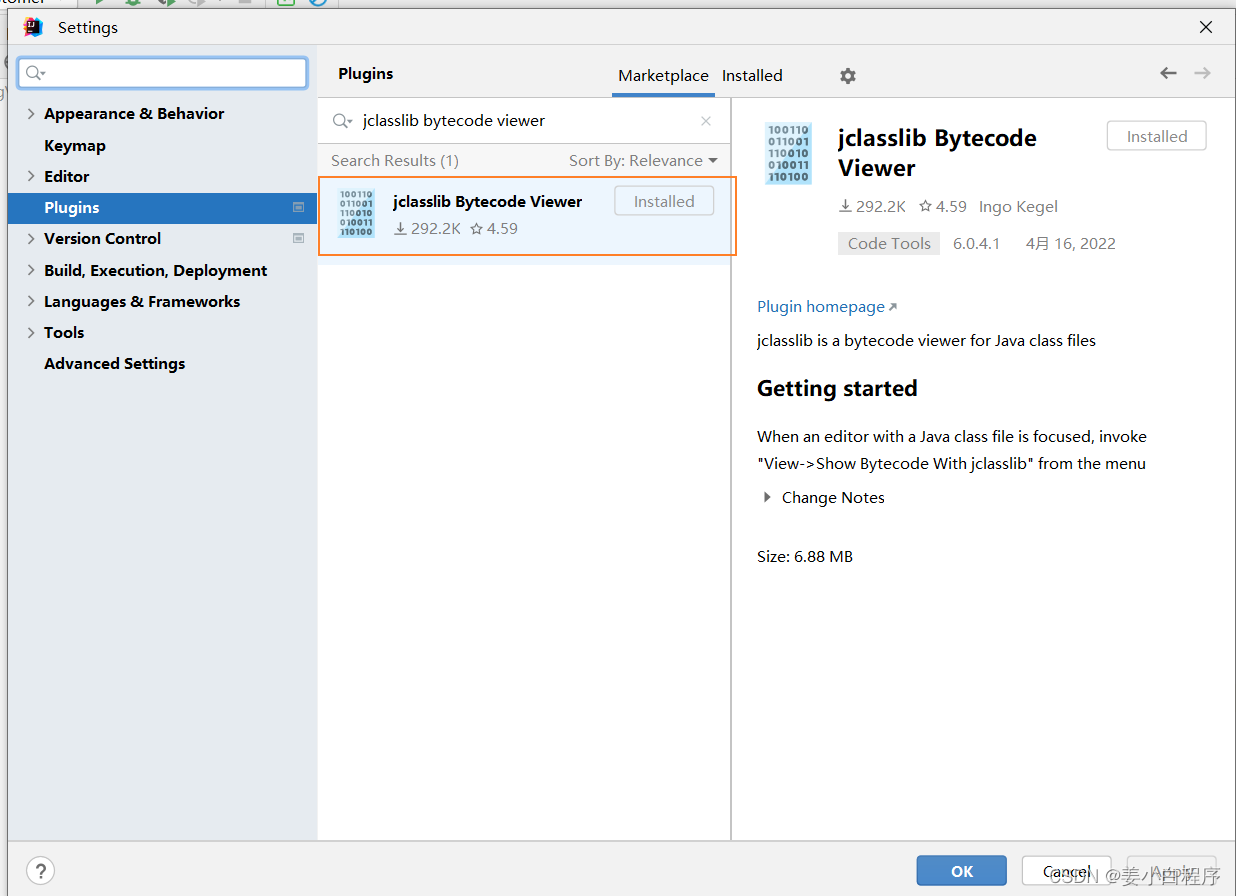The height and width of the screenshot is (896, 1236).
Task: Expand the Tools section
Action: pos(31,332)
